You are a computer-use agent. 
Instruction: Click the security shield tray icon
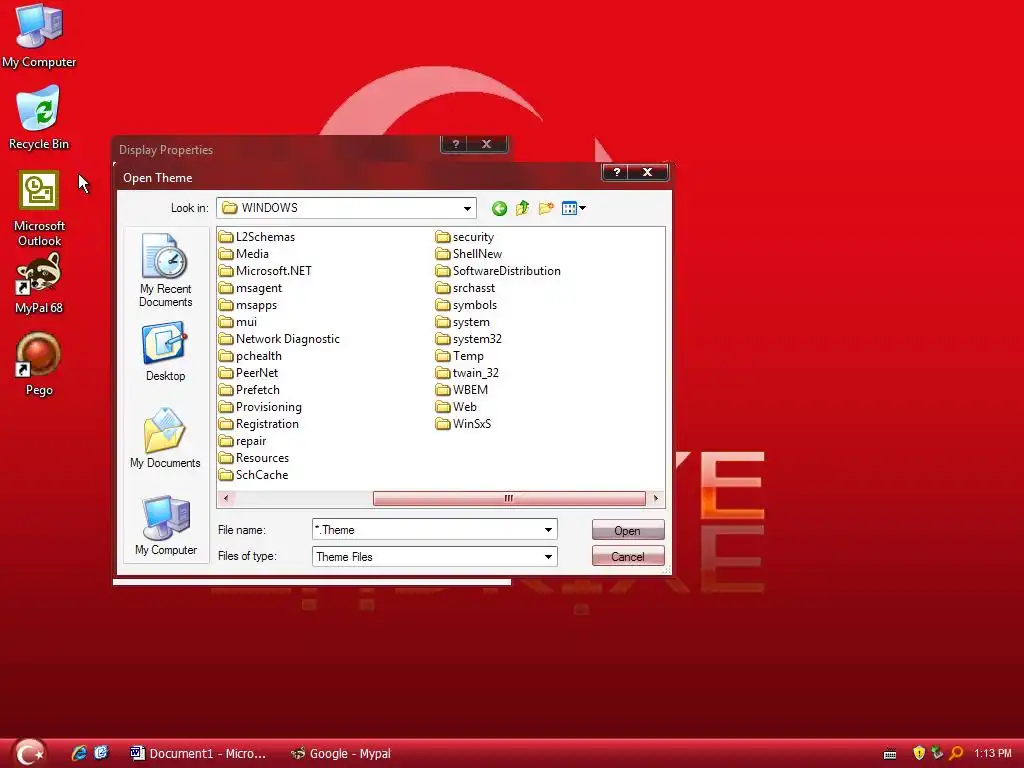tap(918, 753)
